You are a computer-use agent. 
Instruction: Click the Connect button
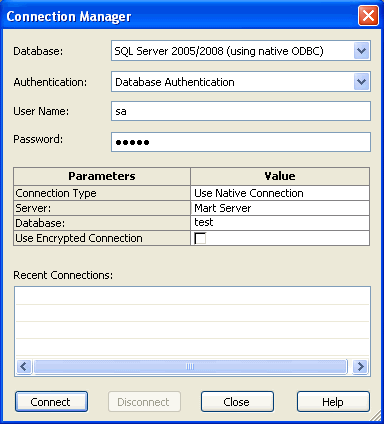pyautogui.click(x=51, y=402)
